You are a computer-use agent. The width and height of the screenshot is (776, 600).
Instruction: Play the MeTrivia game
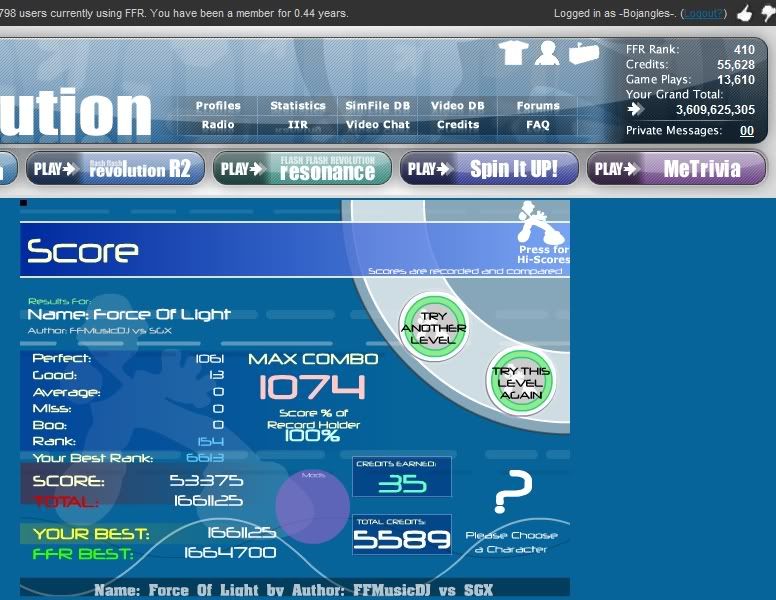(676, 169)
